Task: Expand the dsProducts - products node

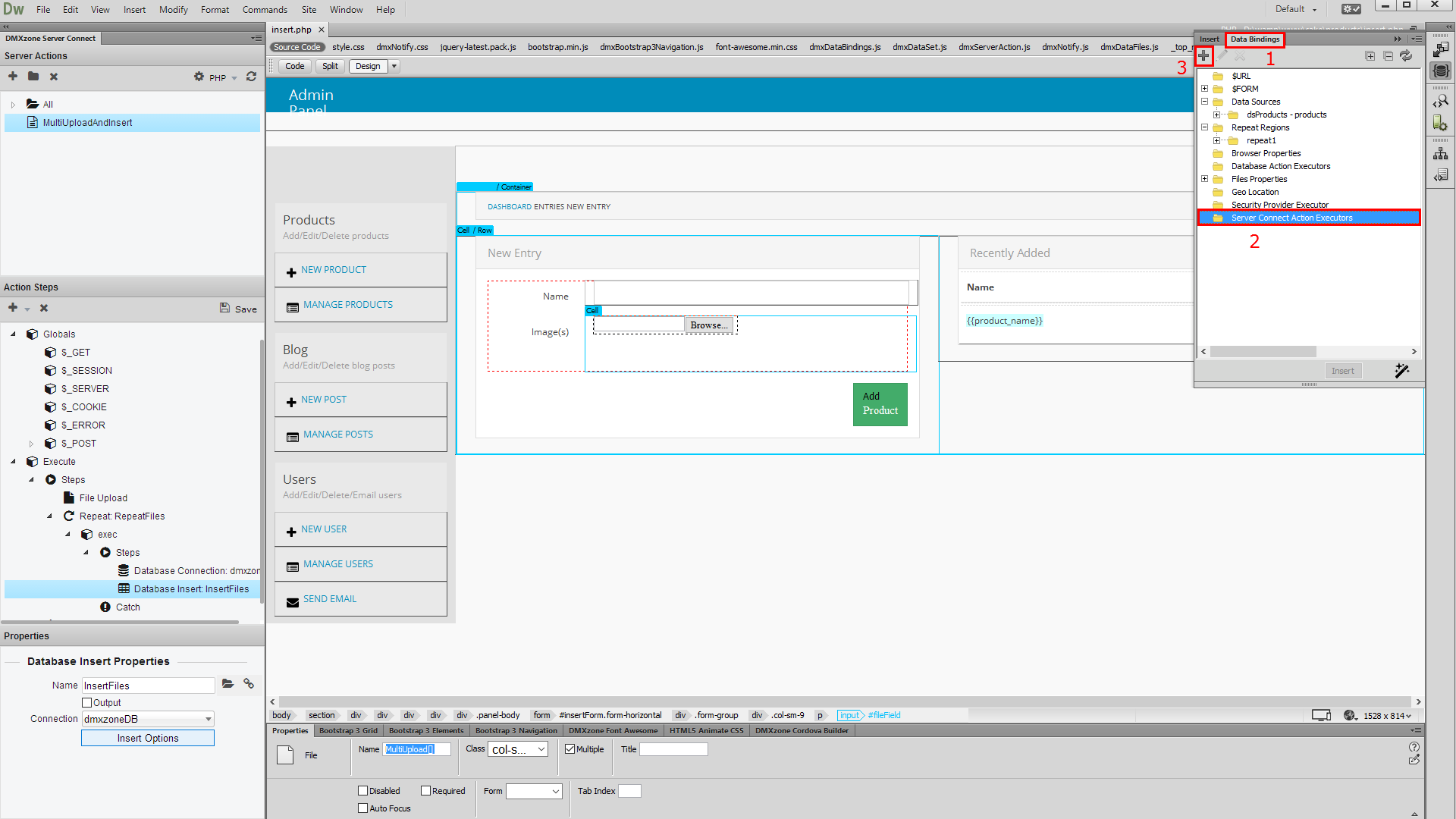Action: (1216, 115)
